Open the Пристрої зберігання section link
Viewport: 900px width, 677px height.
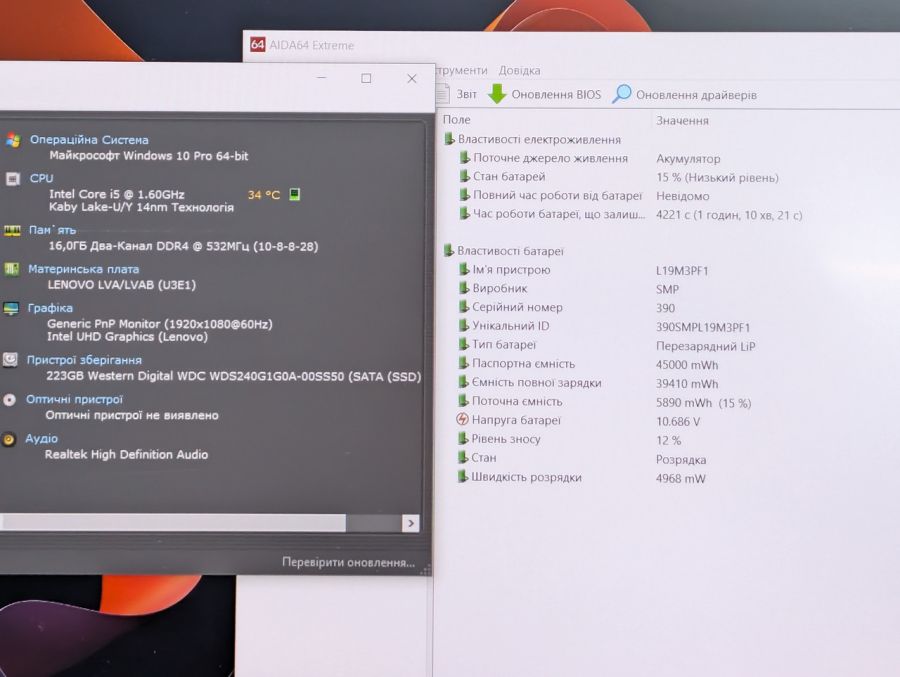(x=84, y=360)
